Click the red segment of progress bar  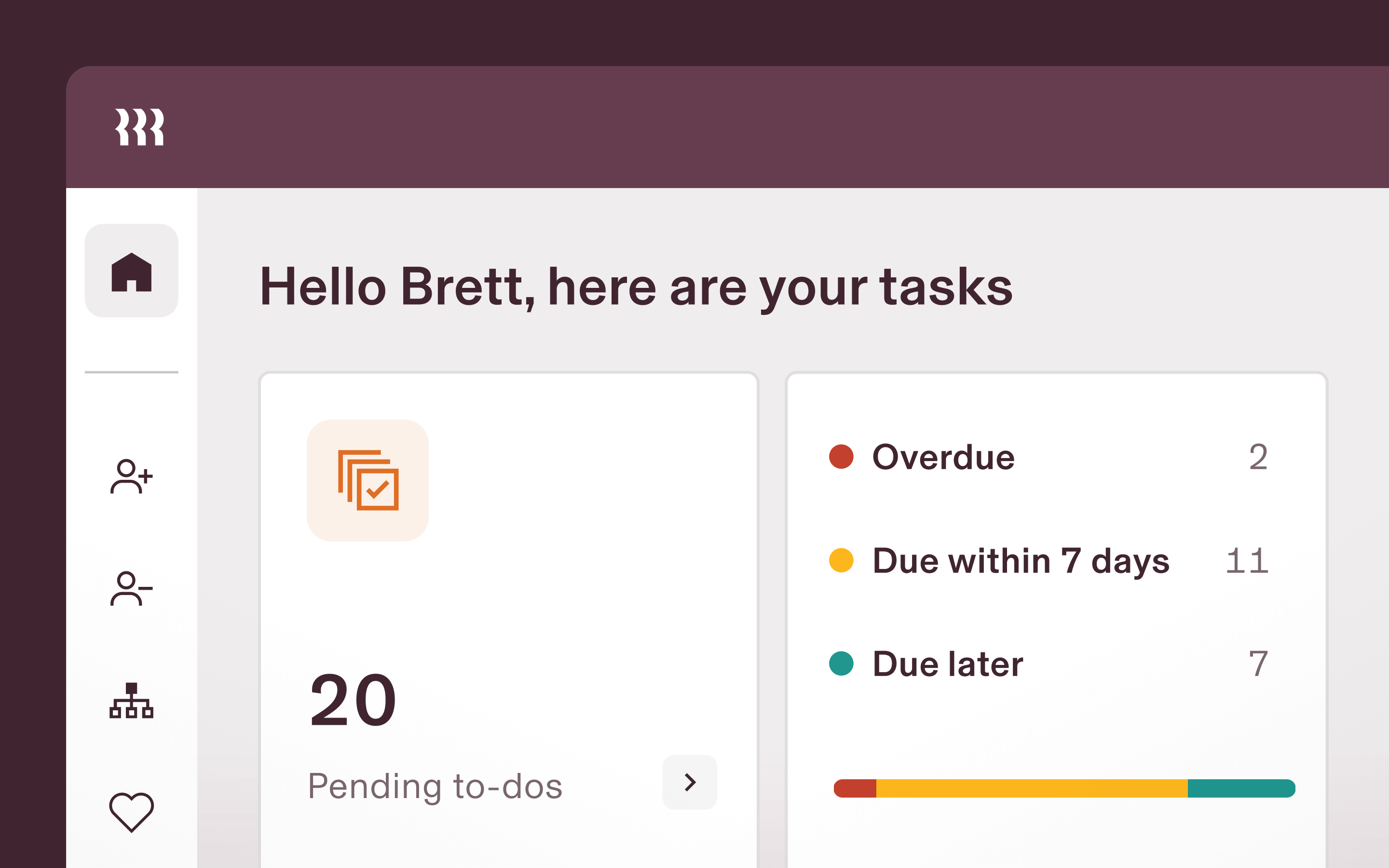click(856, 788)
